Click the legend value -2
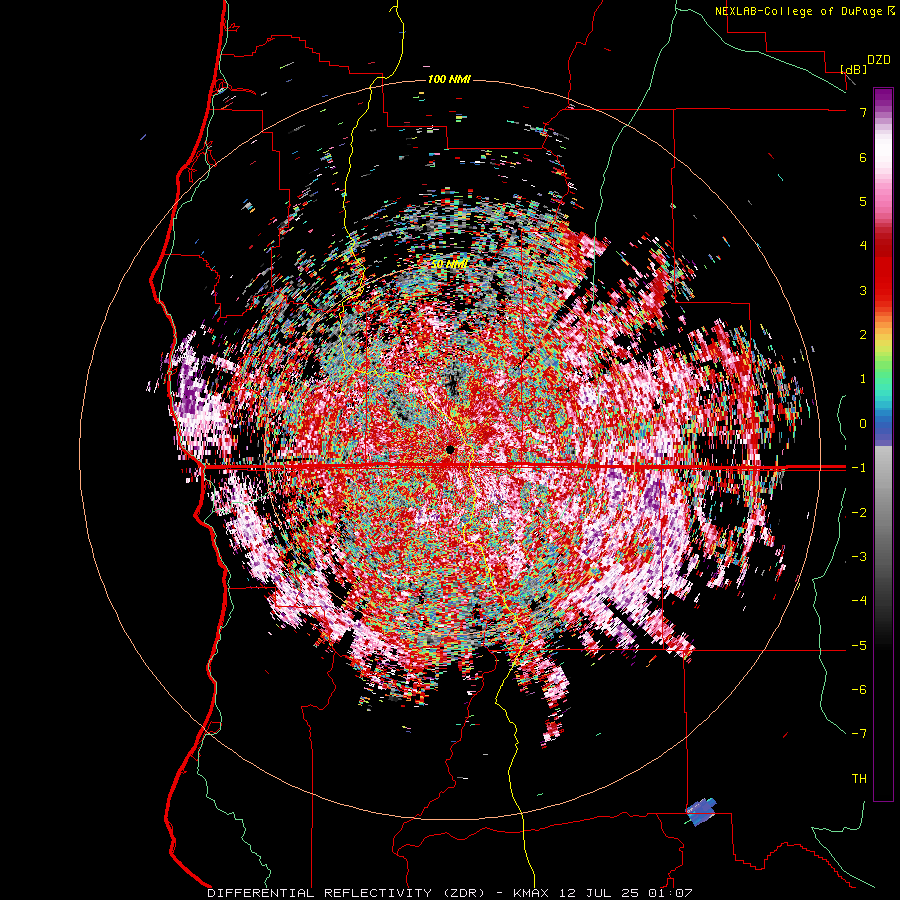The width and height of the screenshot is (900, 900). pyautogui.click(x=859, y=512)
